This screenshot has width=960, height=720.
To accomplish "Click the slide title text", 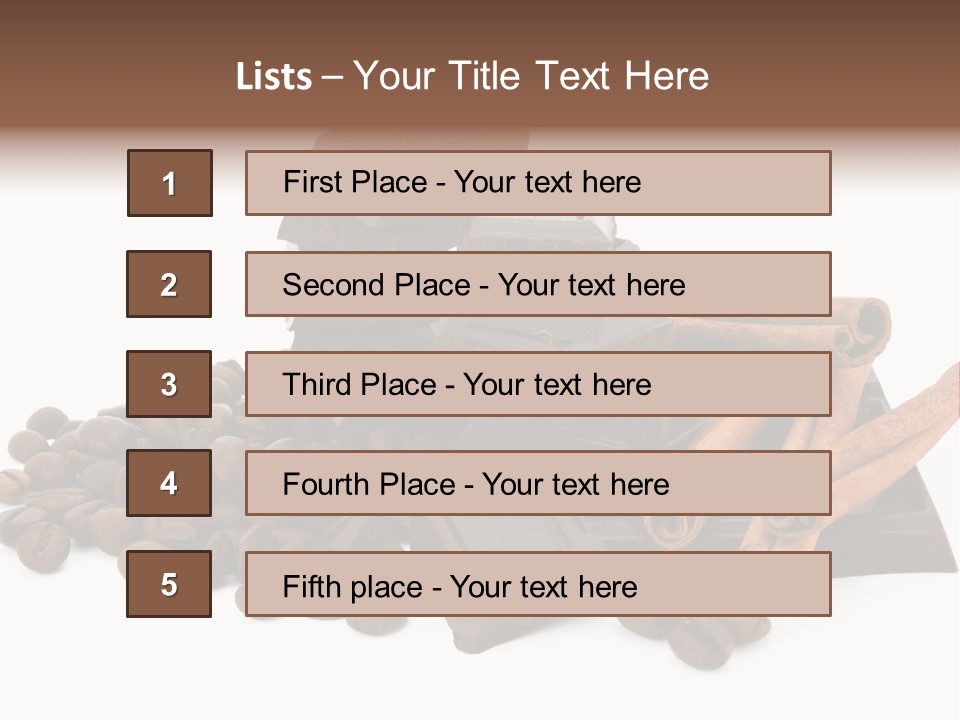I will (473, 76).
